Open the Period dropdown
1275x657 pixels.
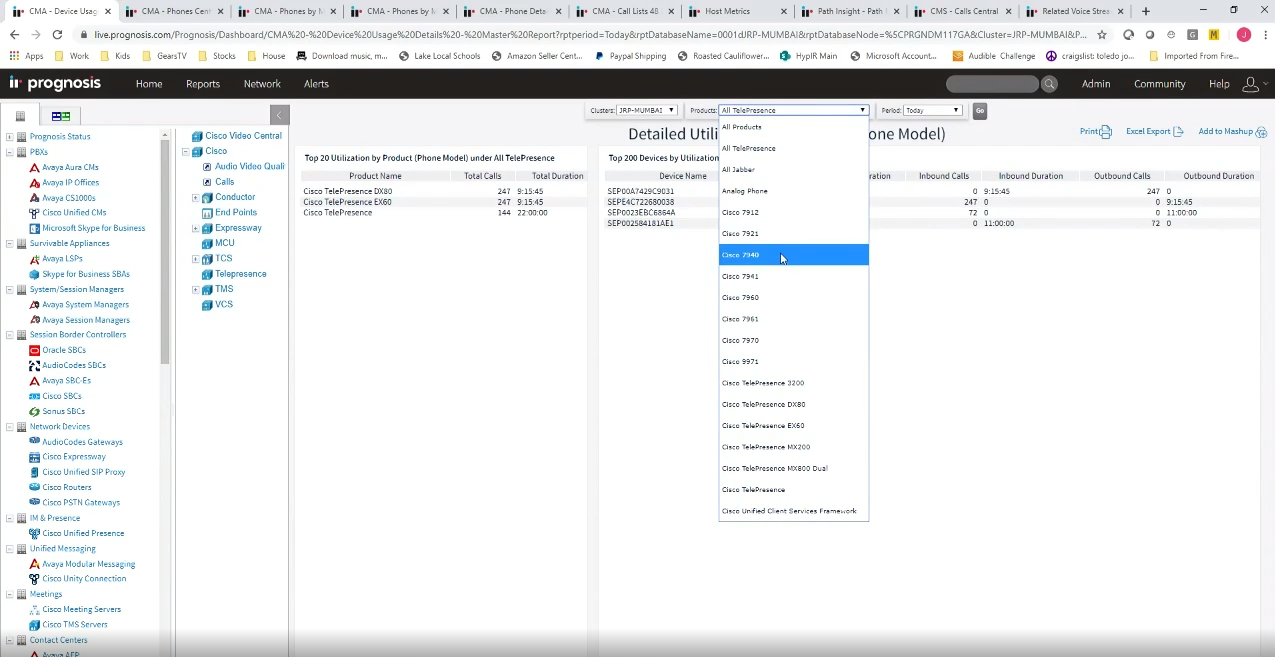932,110
